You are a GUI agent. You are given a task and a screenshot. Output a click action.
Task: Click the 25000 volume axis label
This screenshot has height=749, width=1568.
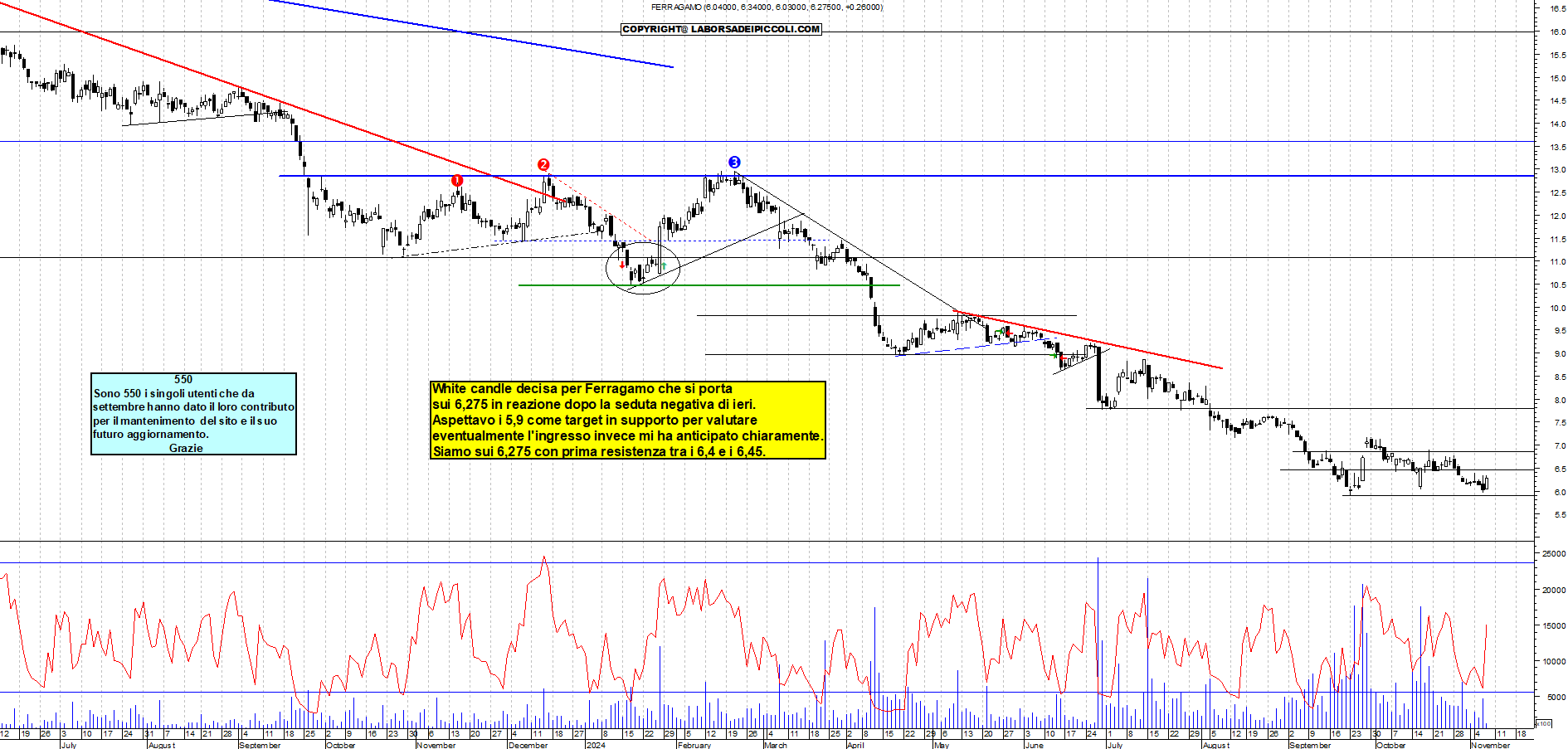click(1554, 554)
